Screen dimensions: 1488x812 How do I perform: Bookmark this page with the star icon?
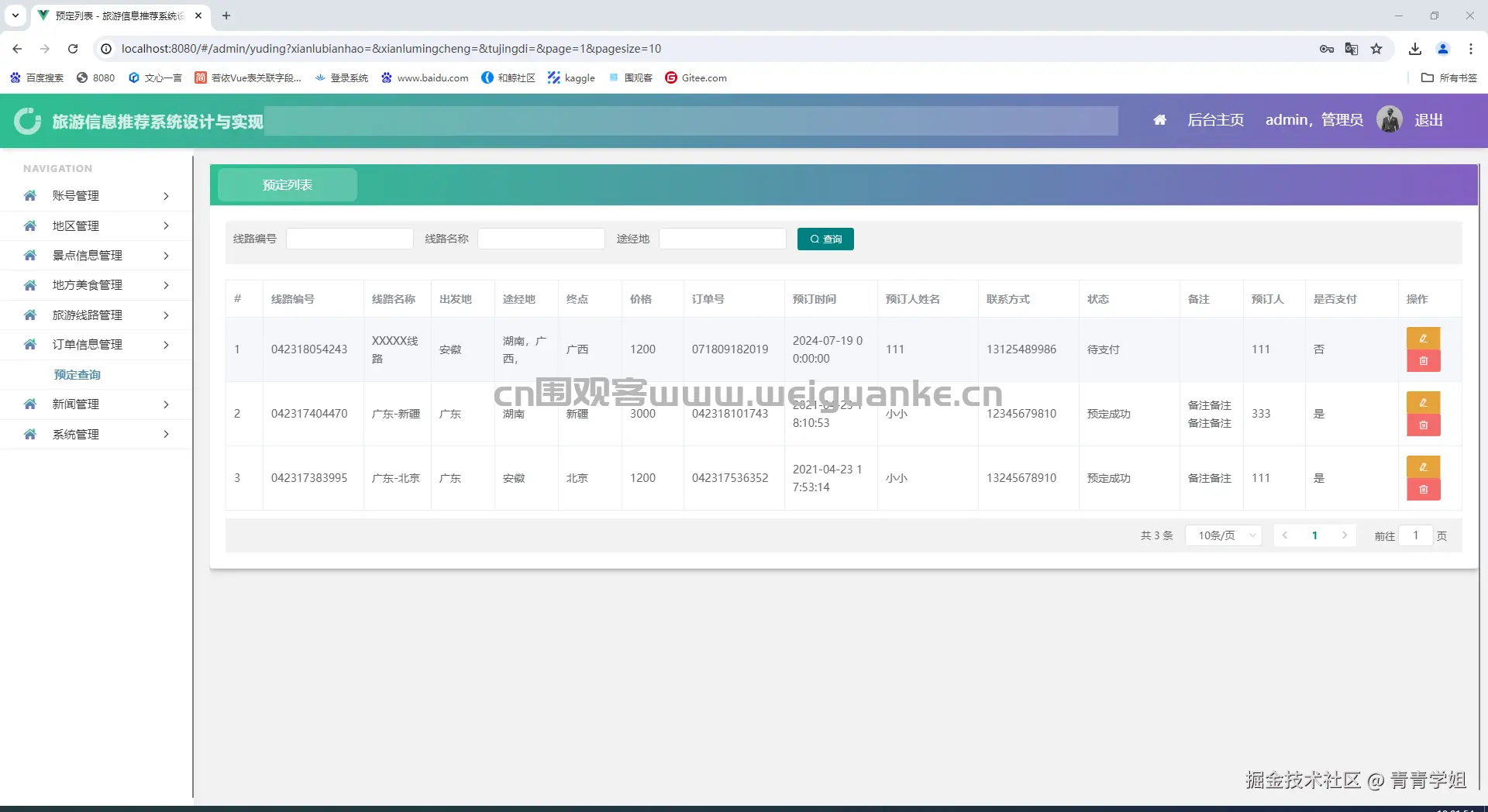tap(1376, 49)
